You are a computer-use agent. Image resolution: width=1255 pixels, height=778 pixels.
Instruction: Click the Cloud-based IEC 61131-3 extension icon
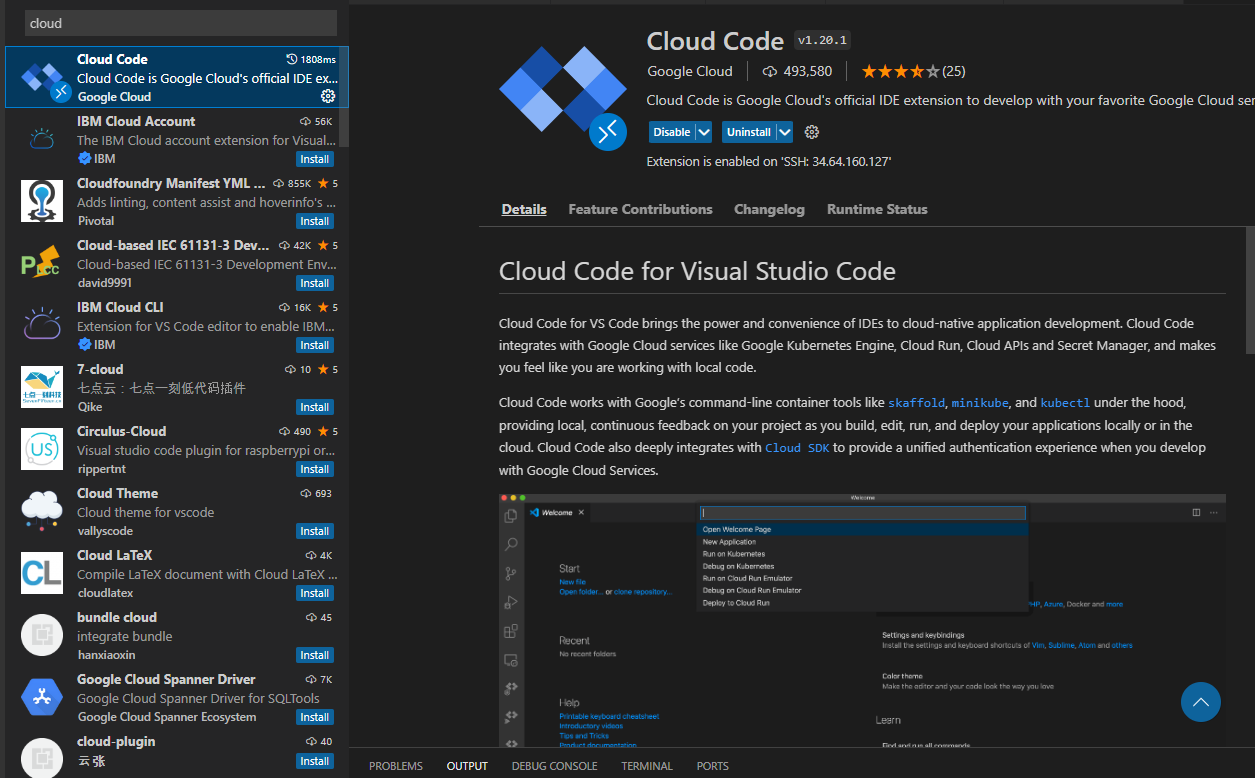(42, 263)
